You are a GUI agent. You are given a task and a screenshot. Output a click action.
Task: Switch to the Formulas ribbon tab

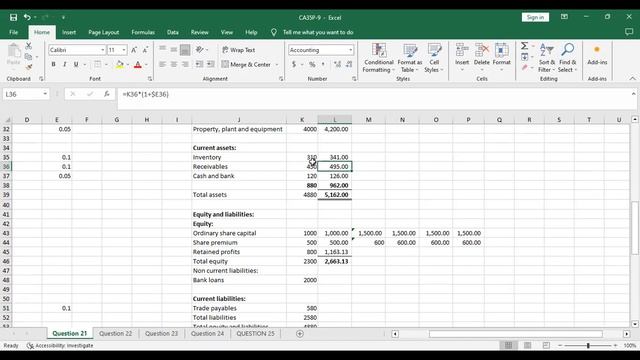tap(143, 32)
